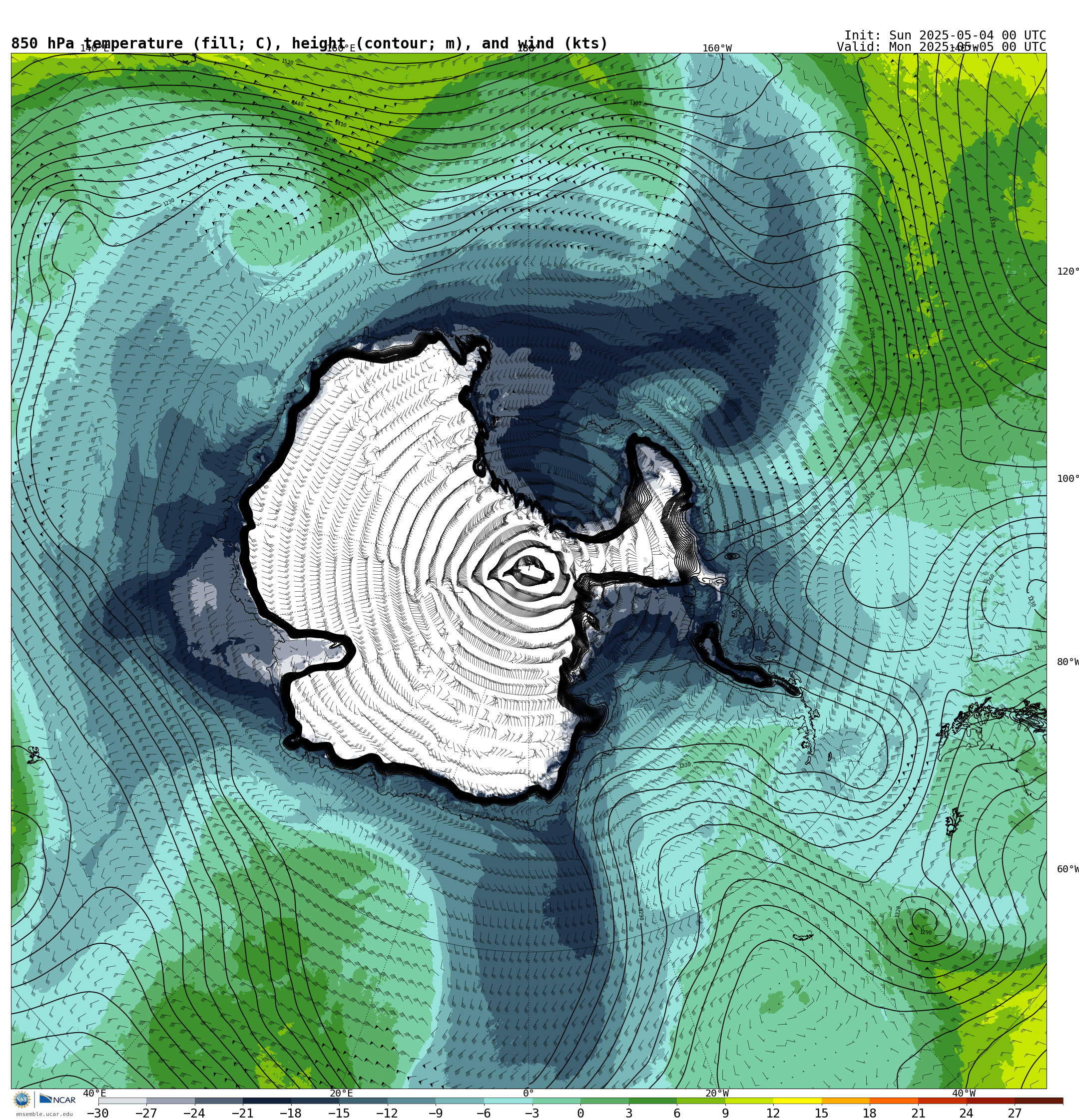Click the 15 colorbar tick label
Viewport: 1079px width, 1120px height.
click(x=822, y=1113)
